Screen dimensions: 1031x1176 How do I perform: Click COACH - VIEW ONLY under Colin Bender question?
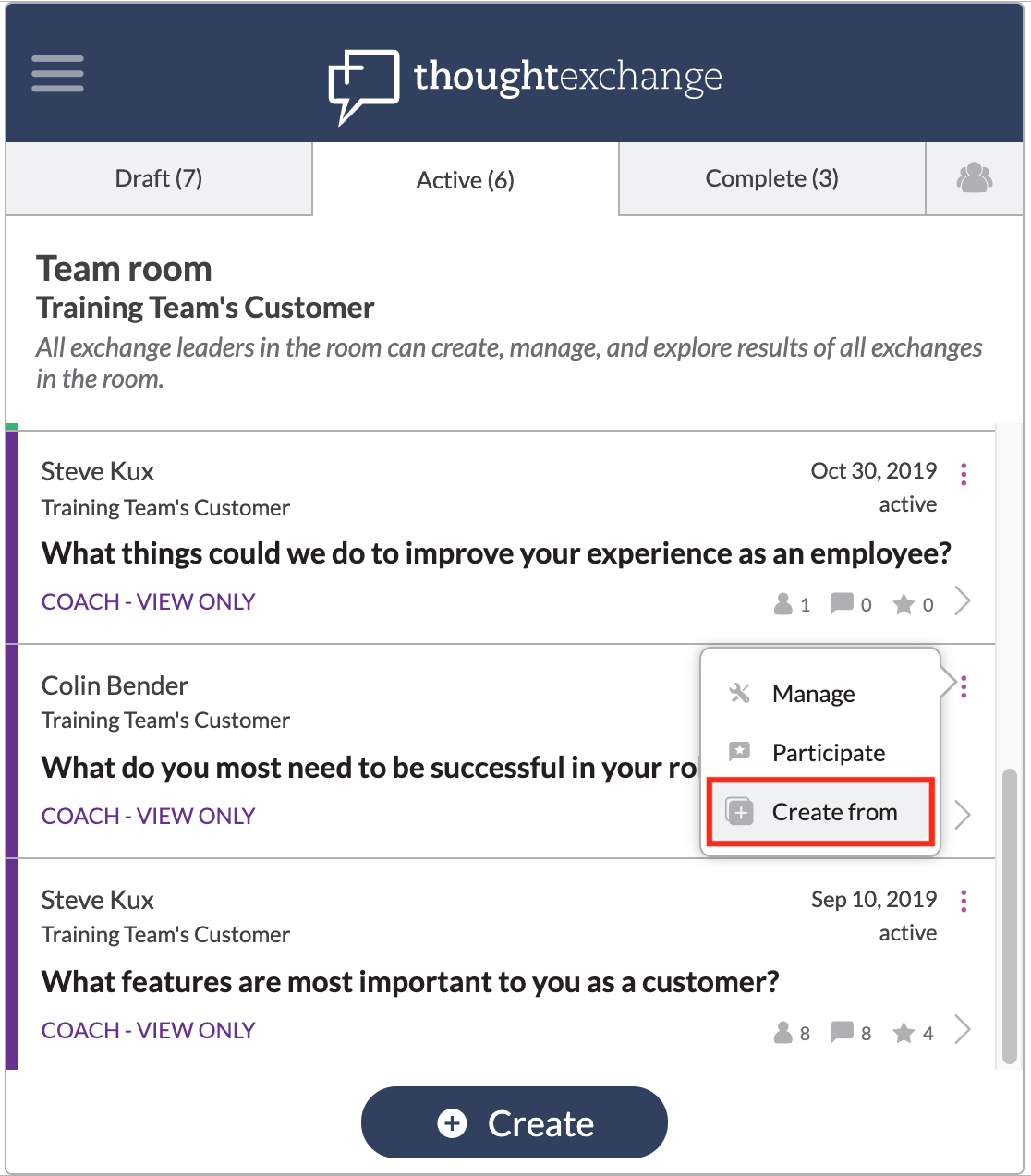tap(148, 816)
